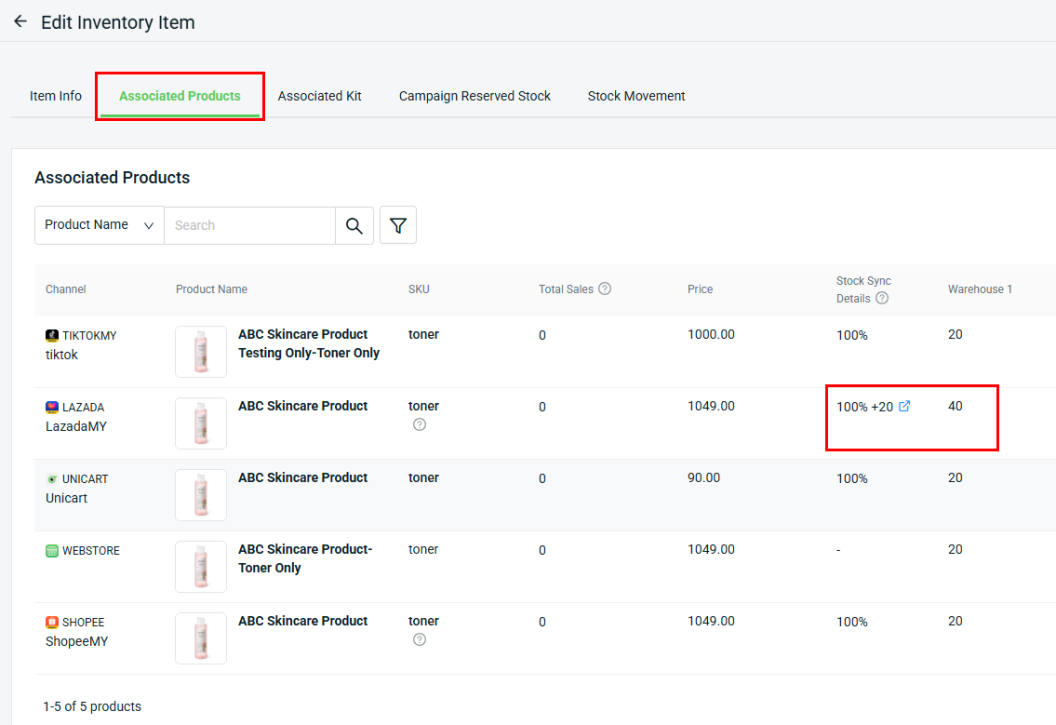This screenshot has height=725, width=1056.
Task: Expand the Product Name search-type dropdown
Action: 99,225
